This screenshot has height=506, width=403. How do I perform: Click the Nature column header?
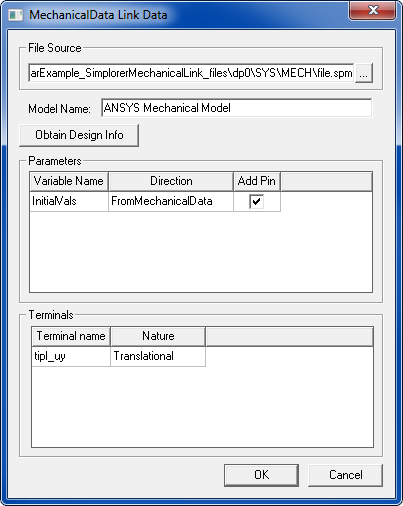158,336
